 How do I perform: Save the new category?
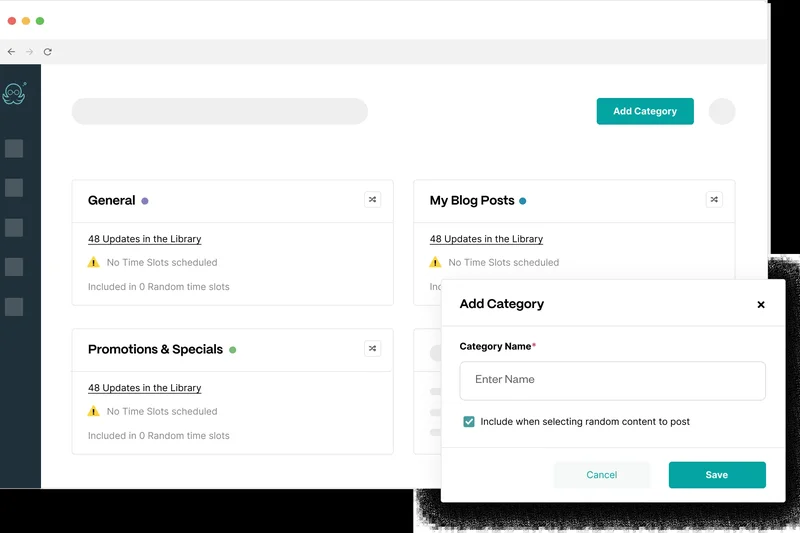(717, 475)
